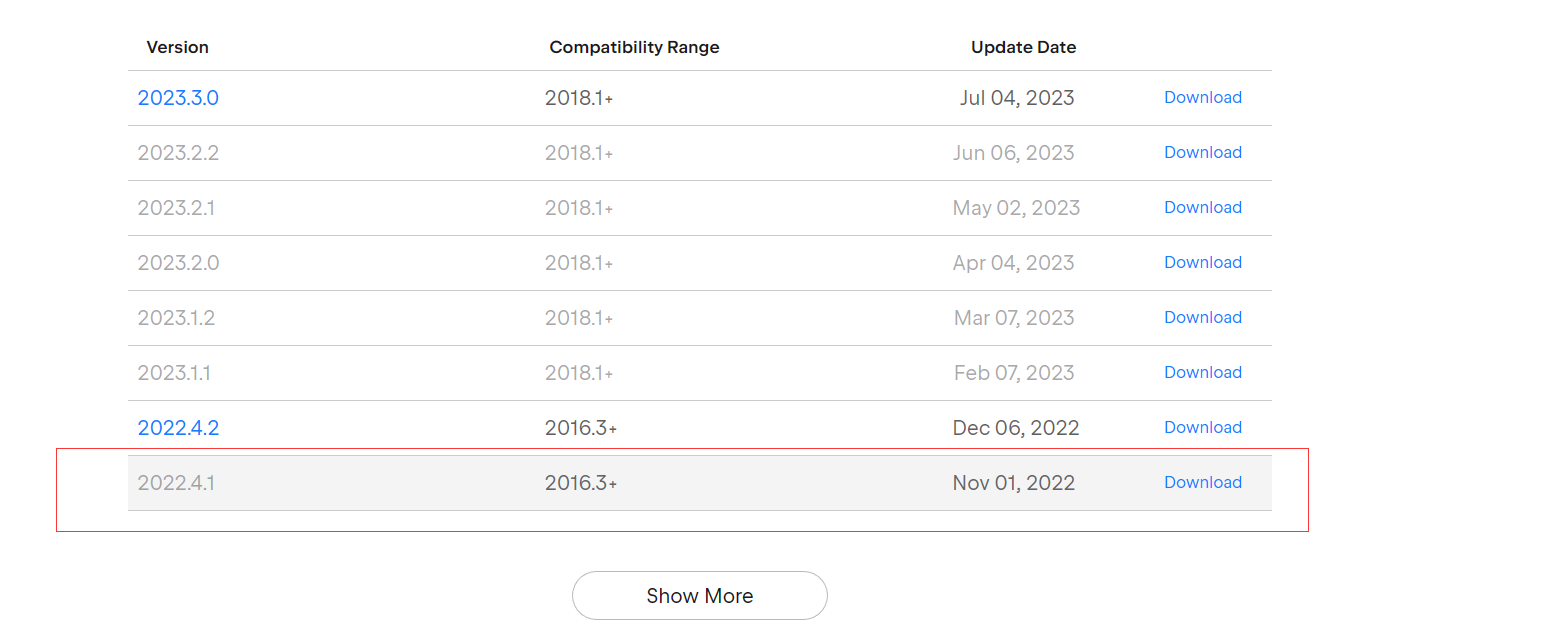Screen dimensions: 1559x624
Task: Click the Show More button
Action: [x=699, y=596]
